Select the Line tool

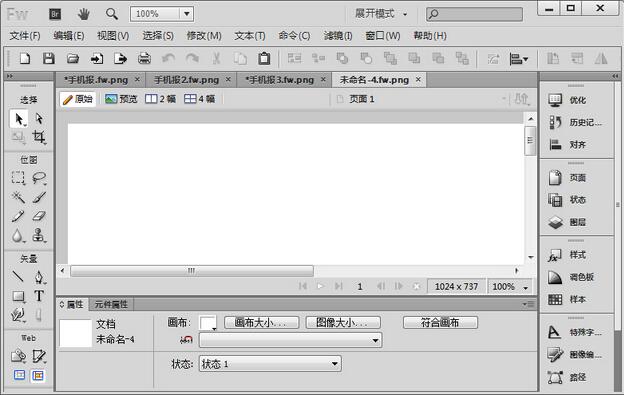point(18,276)
